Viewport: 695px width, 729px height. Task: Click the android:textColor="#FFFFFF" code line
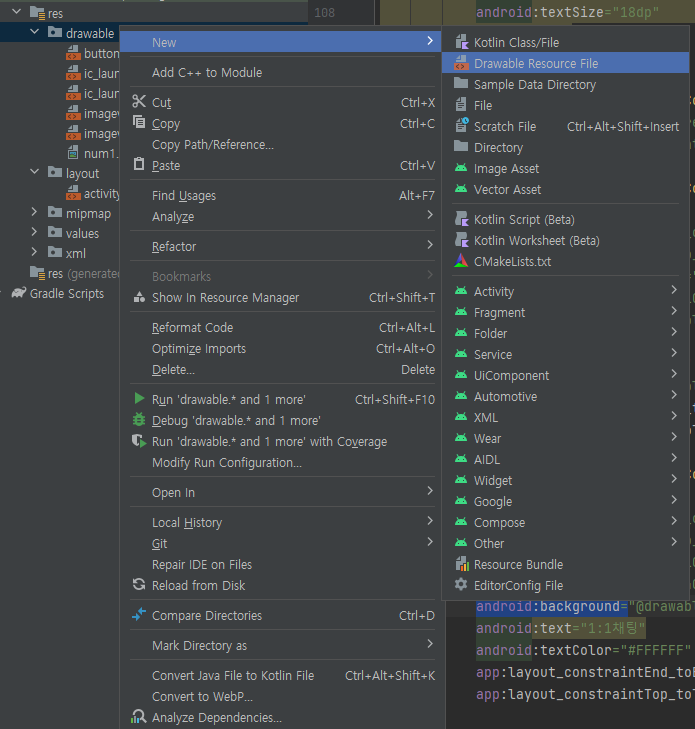tap(582, 650)
